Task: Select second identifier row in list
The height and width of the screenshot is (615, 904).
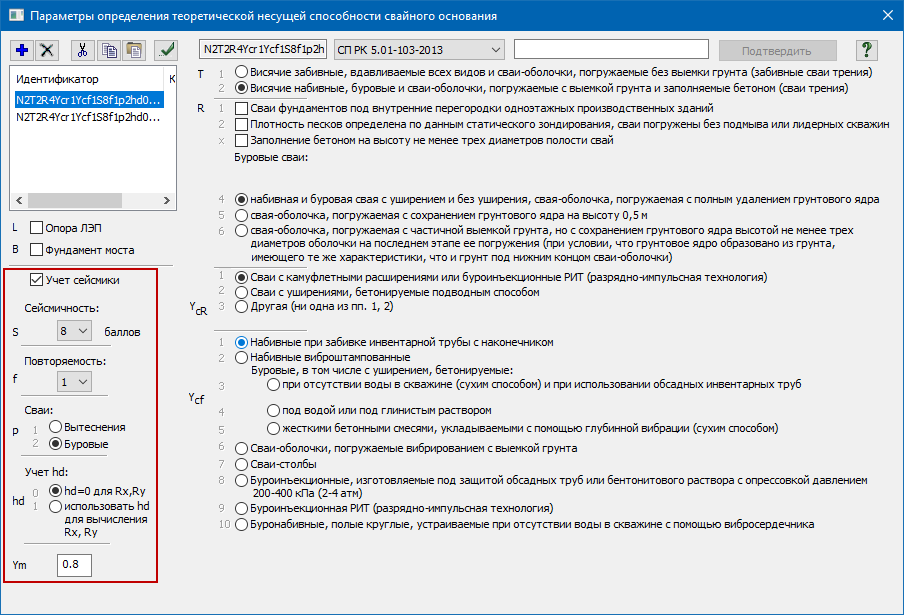Action: point(88,117)
